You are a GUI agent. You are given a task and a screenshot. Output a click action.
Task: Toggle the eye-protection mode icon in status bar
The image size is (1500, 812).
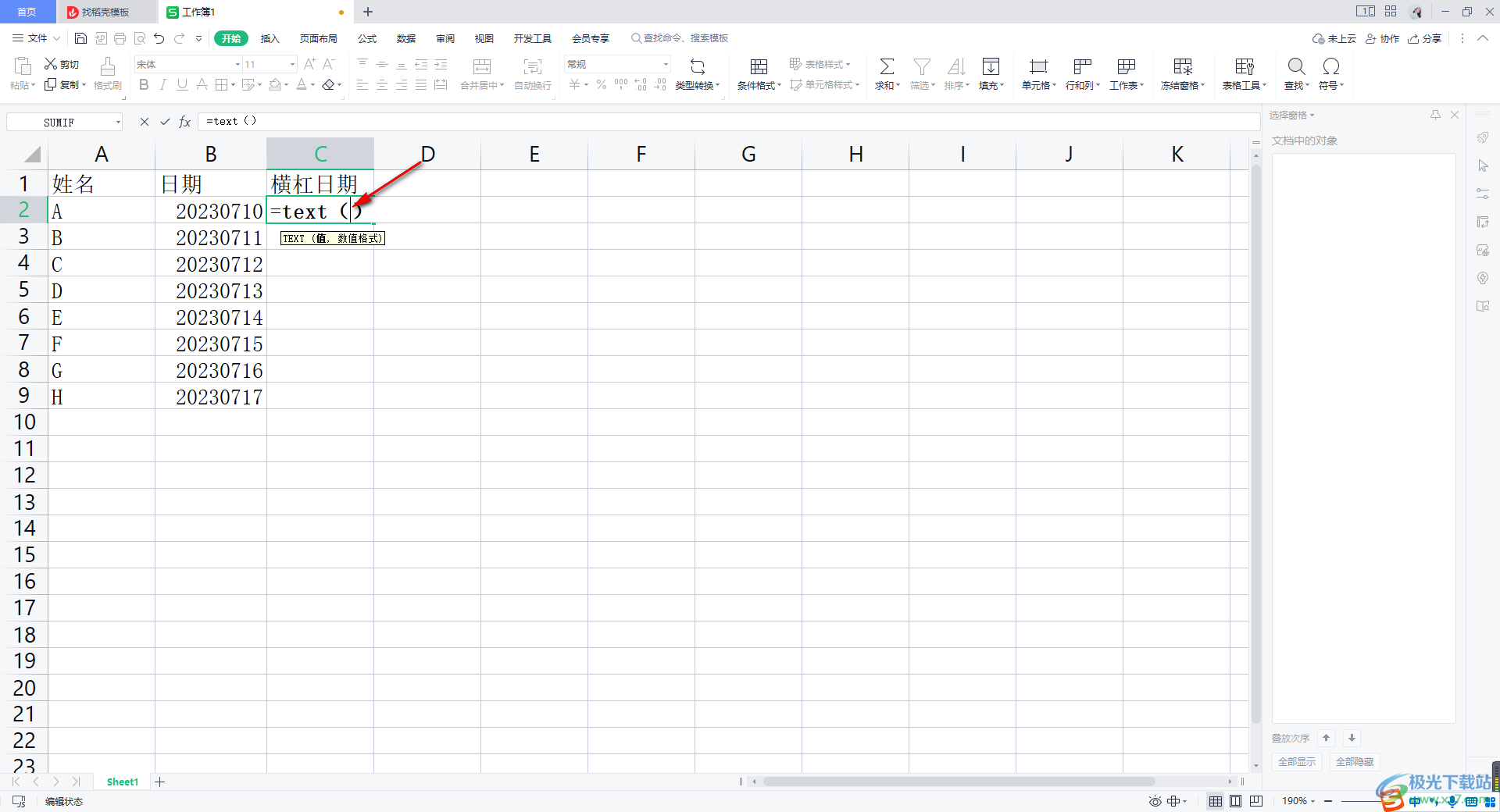click(x=1155, y=801)
